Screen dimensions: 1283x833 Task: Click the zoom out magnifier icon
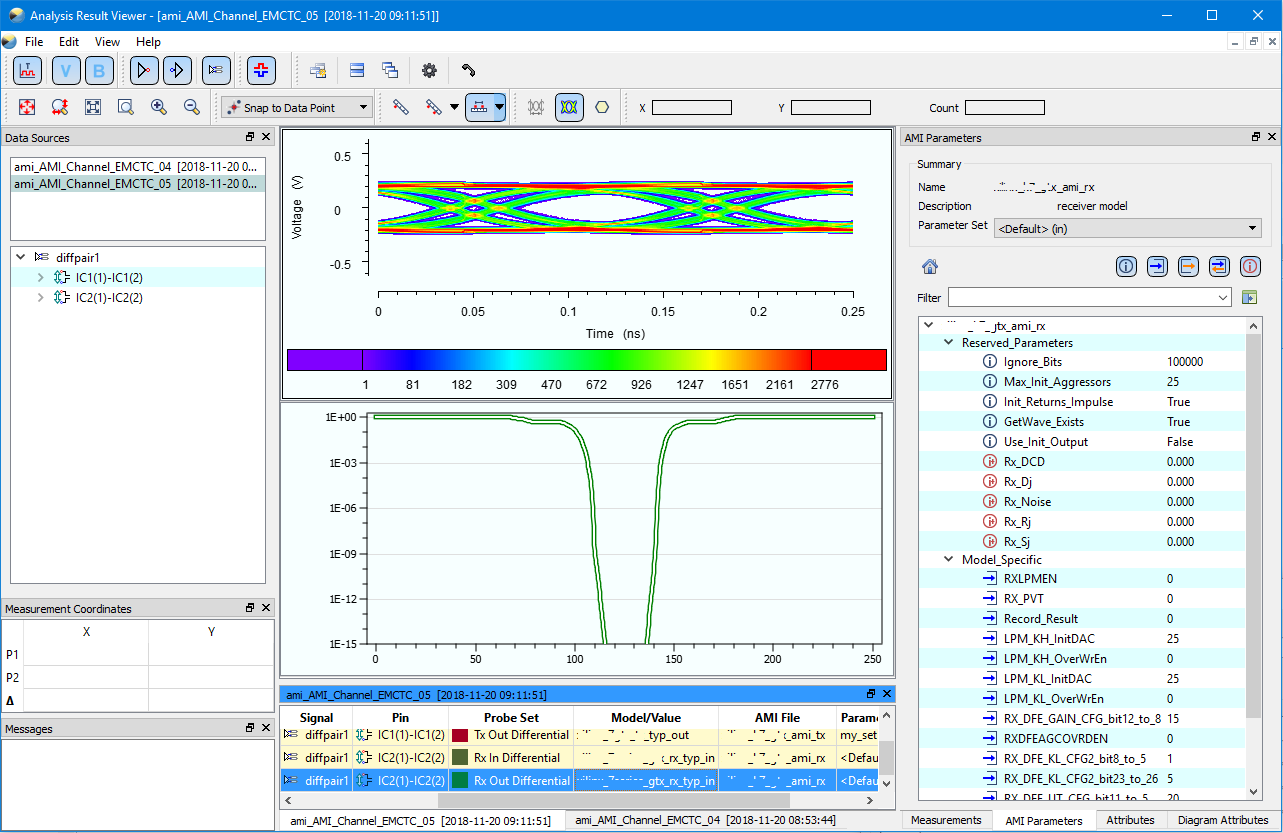point(191,107)
